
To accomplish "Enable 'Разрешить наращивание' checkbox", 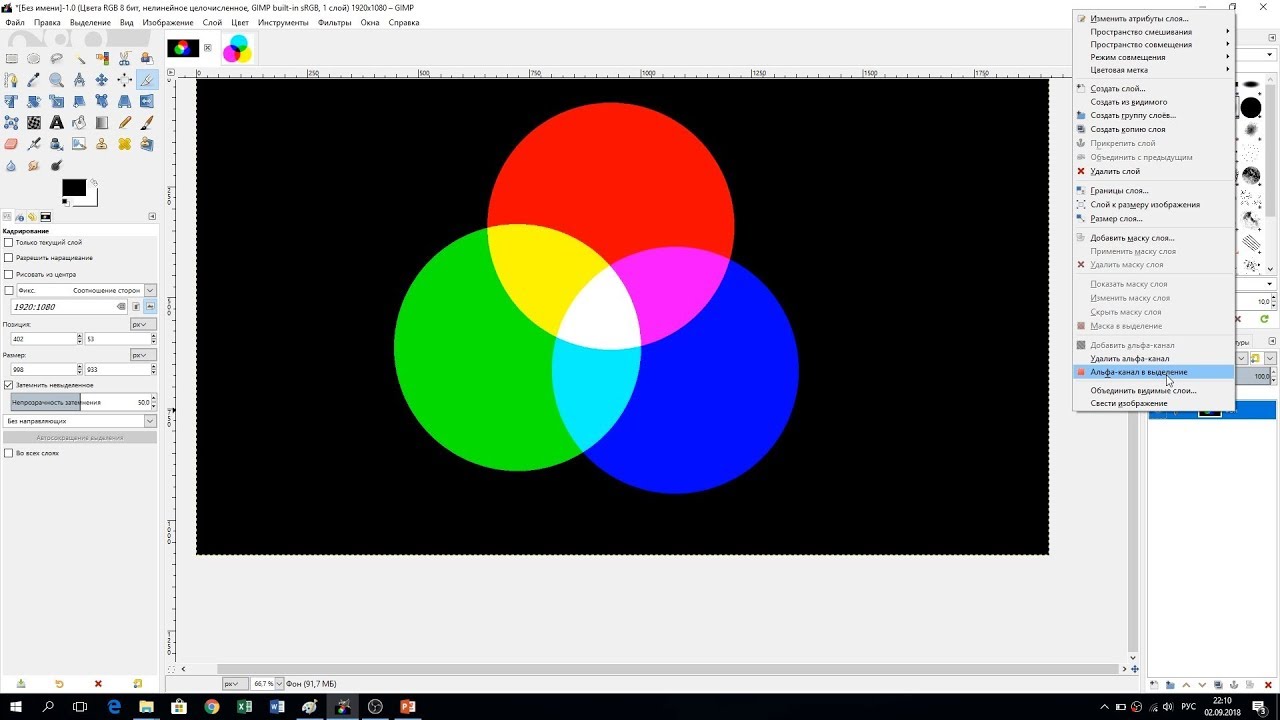I will [x=9, y=258].
